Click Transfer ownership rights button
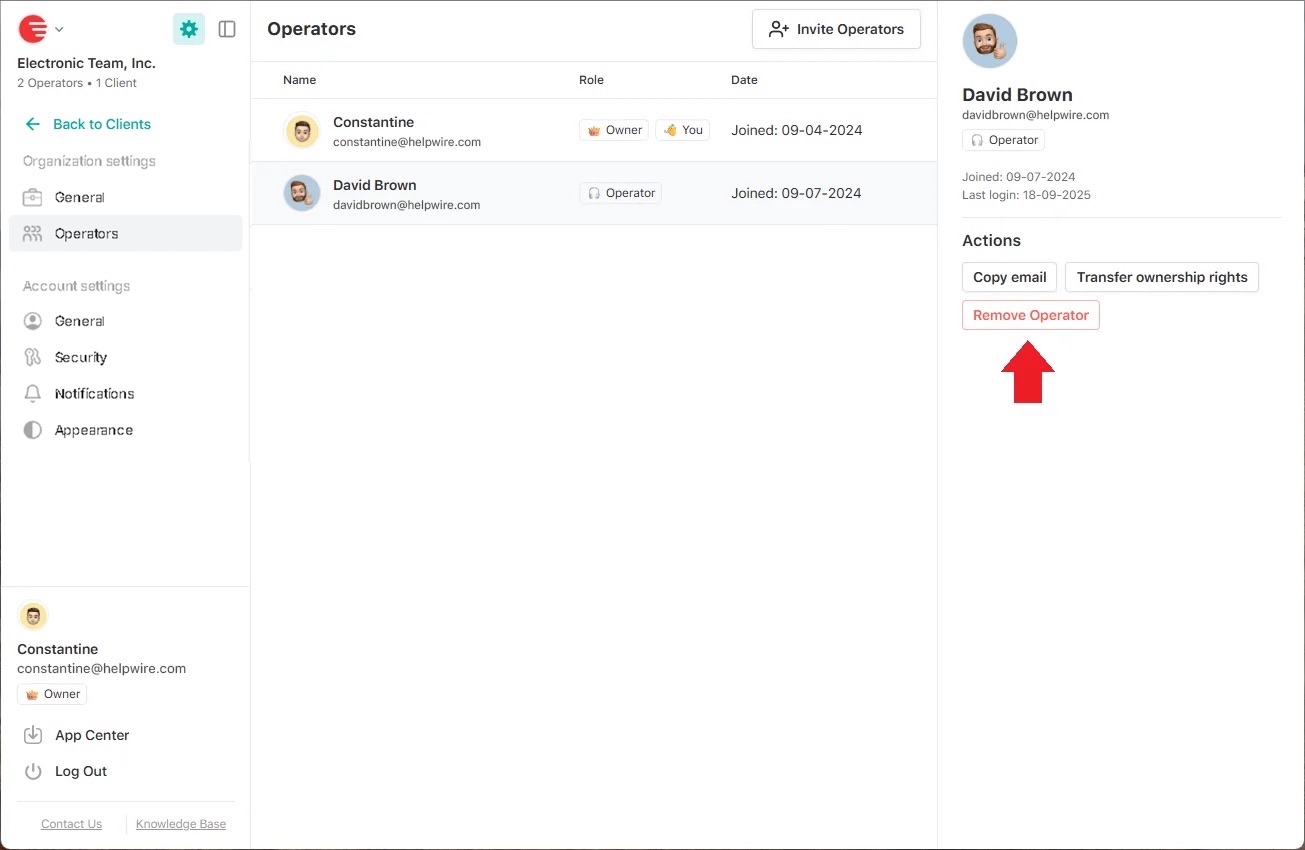The image size is (1305, 850). pyautogui.click(x=1162, y=277)
